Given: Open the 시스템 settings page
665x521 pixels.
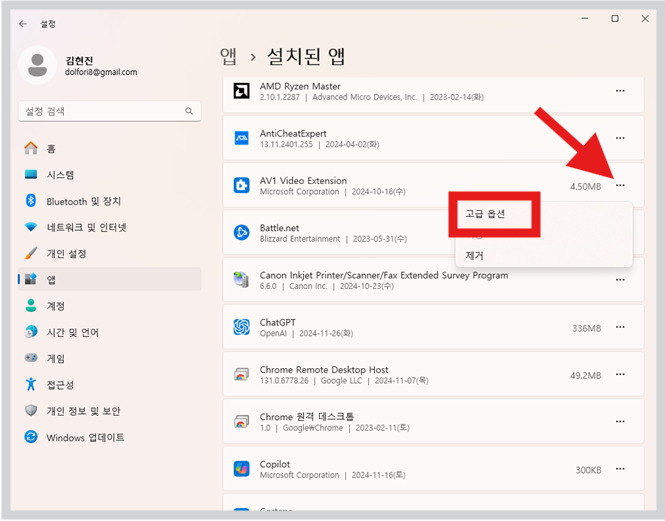Looking at the screenshot, I should 109,175.
